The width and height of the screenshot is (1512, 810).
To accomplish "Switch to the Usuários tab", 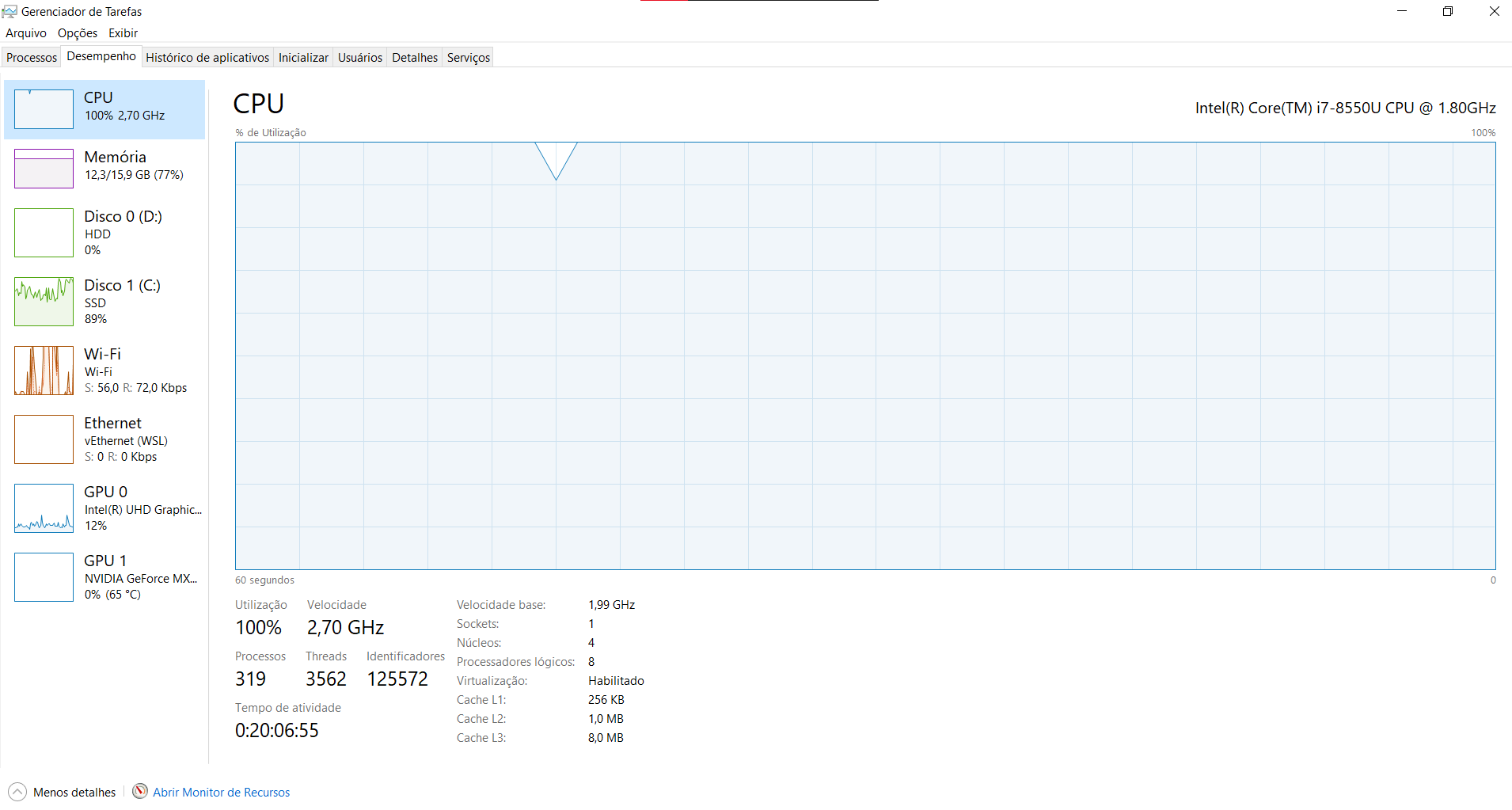I will [x=360, y=58].
